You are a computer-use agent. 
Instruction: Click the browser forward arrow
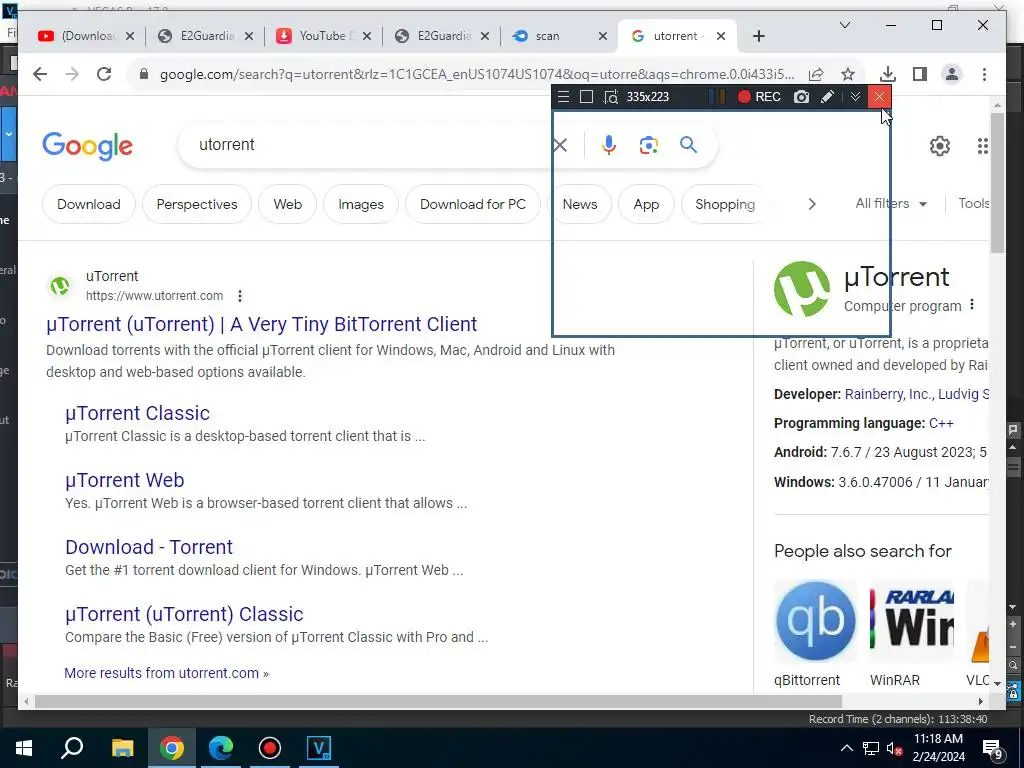coord(72,74)
